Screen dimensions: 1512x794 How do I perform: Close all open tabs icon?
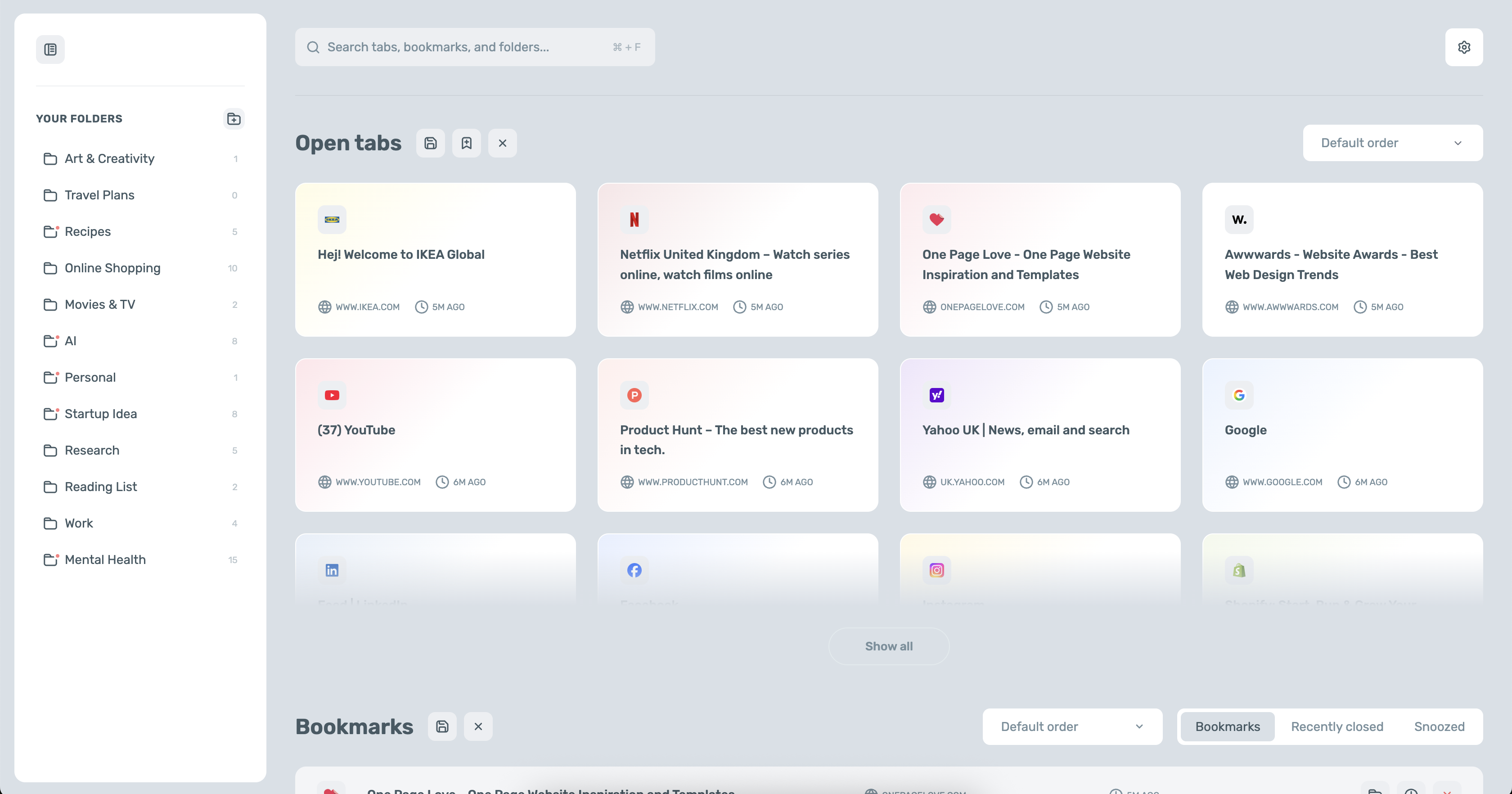point(503,143)
